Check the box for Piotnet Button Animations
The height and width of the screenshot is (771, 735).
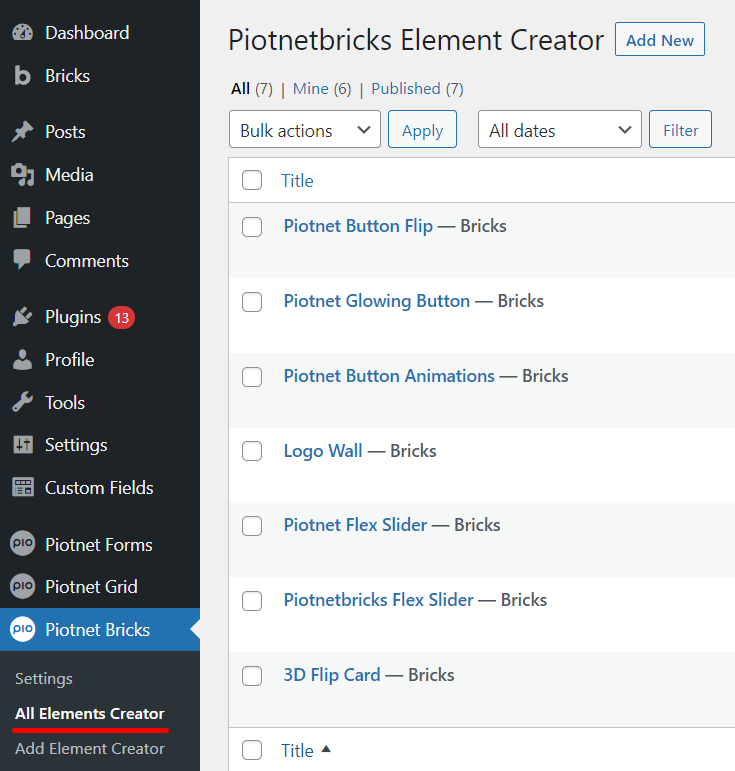252,377
